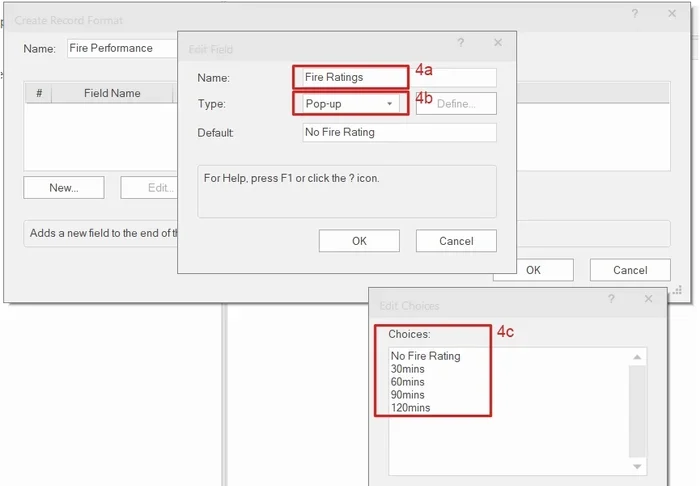Viewport: 700px width, 486px height.
Task: Select the 120mins choice in list
Action: [411, 408]
